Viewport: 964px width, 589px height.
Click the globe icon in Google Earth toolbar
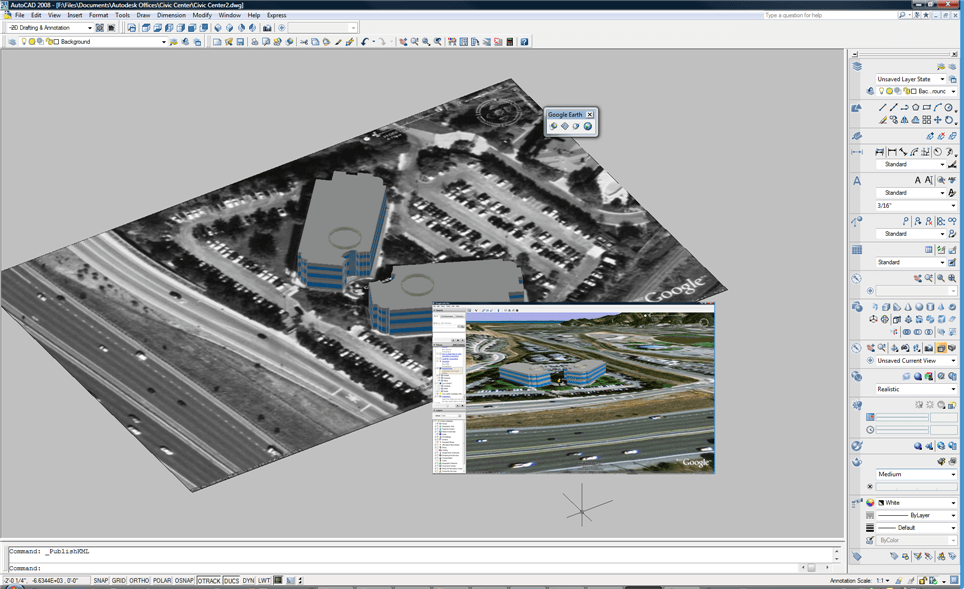(588, 126)
